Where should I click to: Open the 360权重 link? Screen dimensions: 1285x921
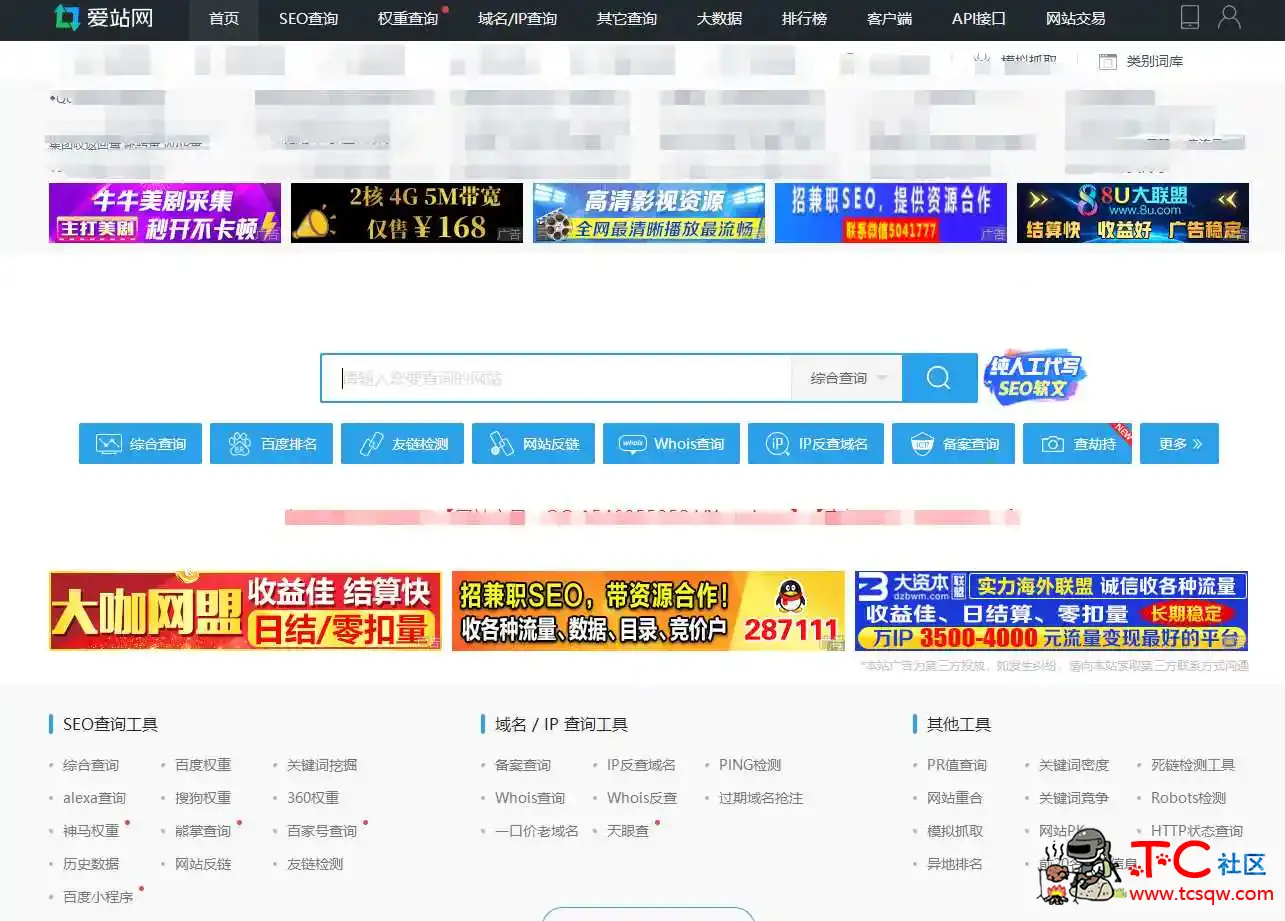click(313, 798)
